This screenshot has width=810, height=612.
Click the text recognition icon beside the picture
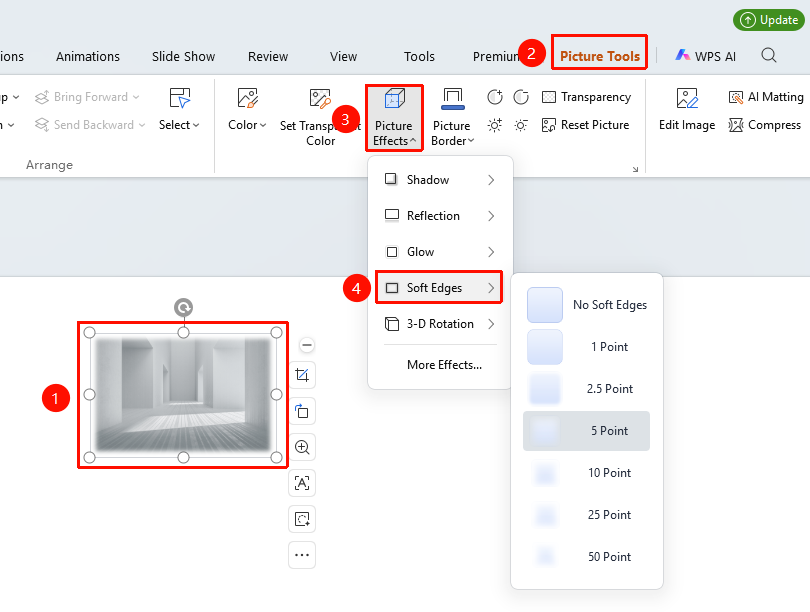(x=302, y=483)
